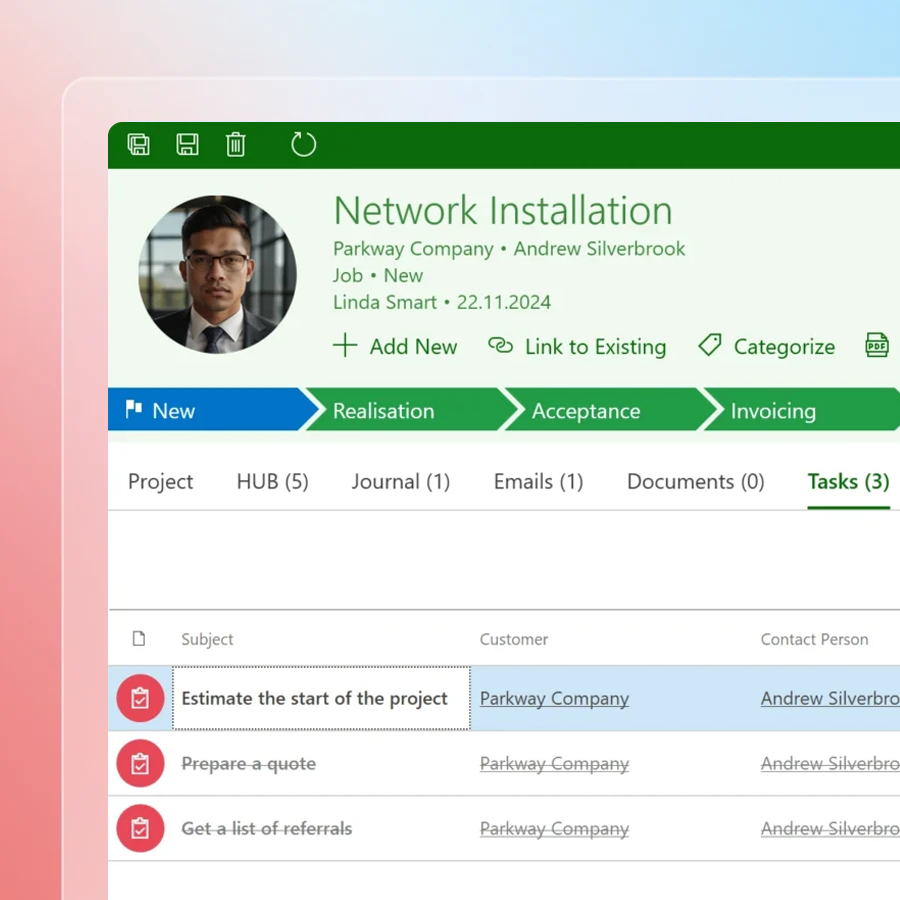Click the Save floppy disk icon

pos(187,145)
